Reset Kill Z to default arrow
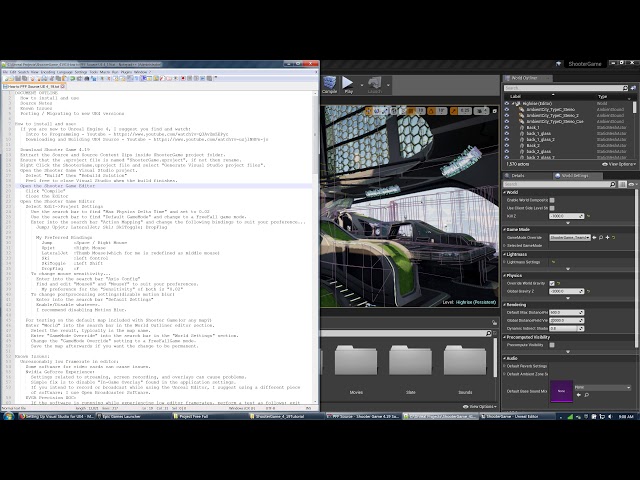640x480 pixels. [x=589, y=216]
